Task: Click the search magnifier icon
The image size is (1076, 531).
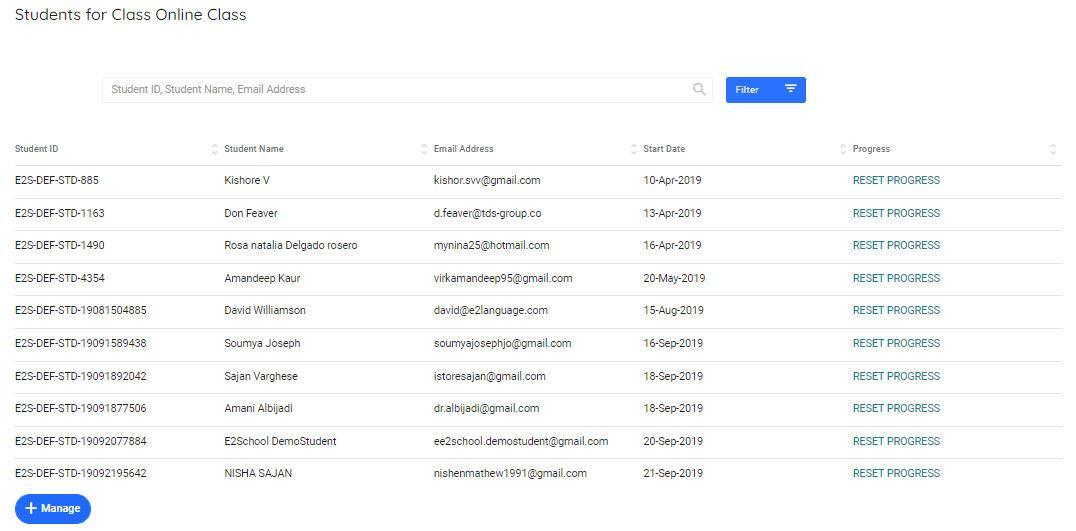Action: click(699, 90)
